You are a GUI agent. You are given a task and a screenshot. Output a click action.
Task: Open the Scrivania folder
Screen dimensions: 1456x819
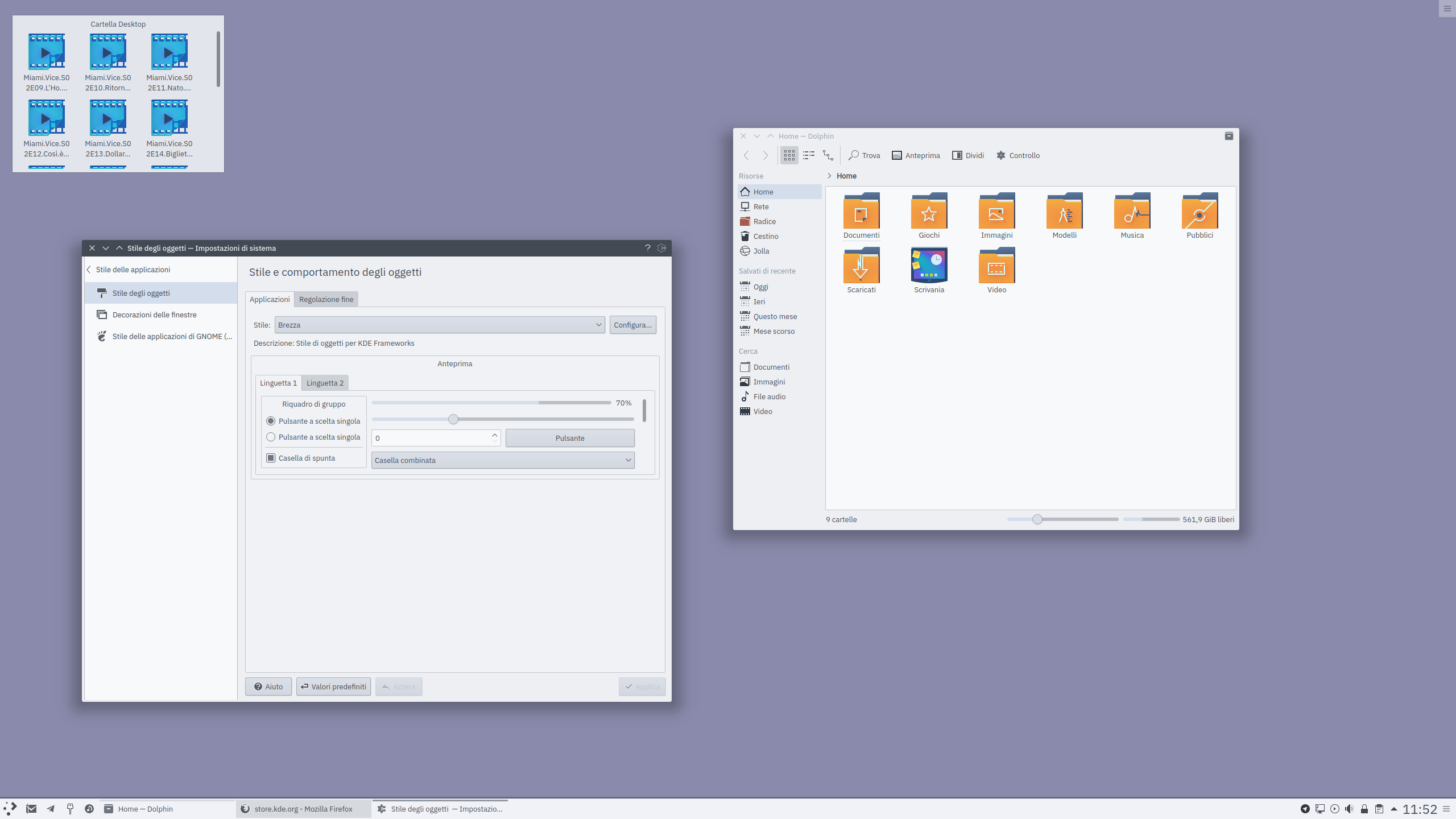point(929,270)
